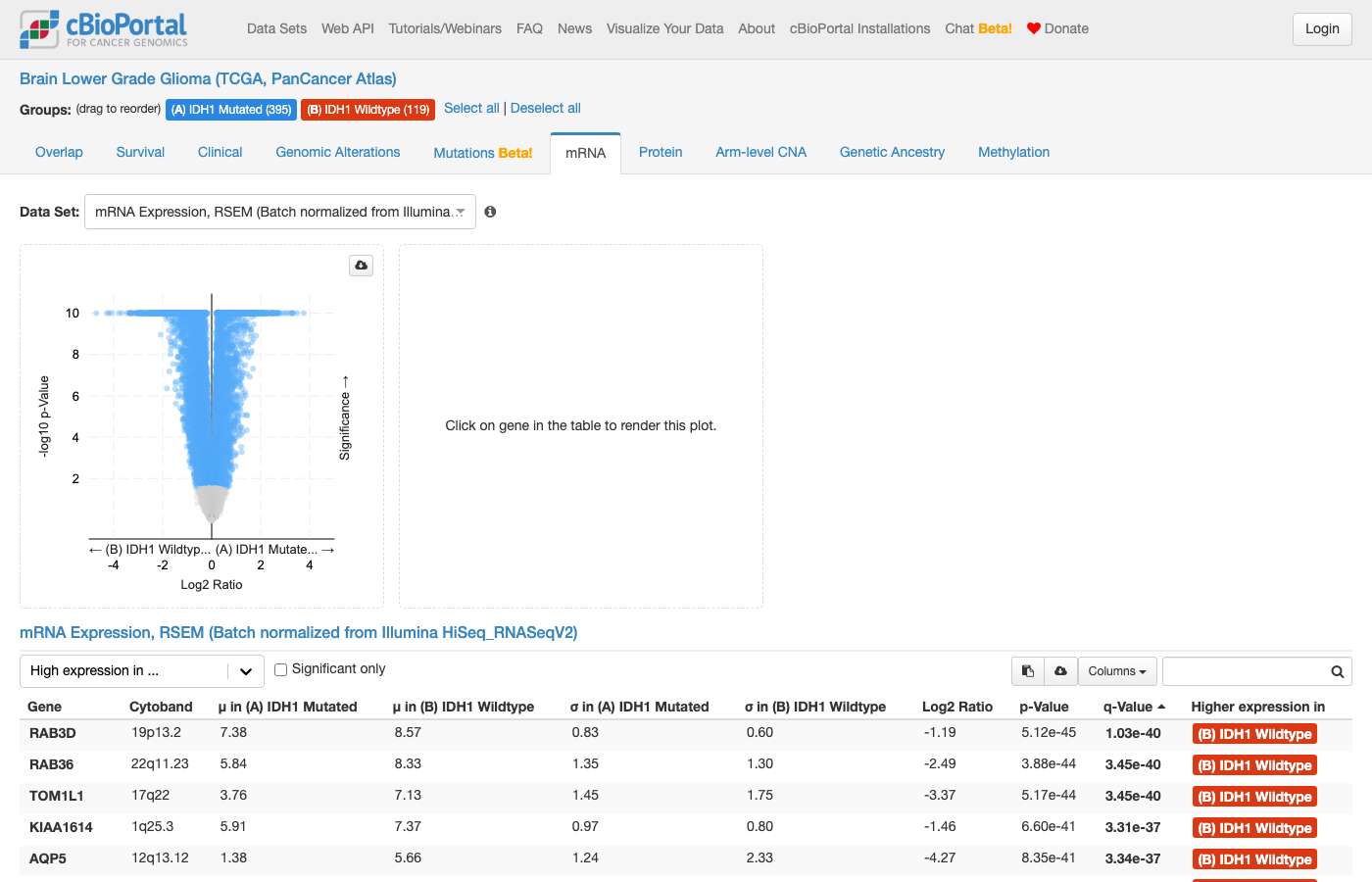1372x882 pixels.
Task: Click IDH1 Wildtype badge in RAB36 row
Action: tap(1254, 765)
